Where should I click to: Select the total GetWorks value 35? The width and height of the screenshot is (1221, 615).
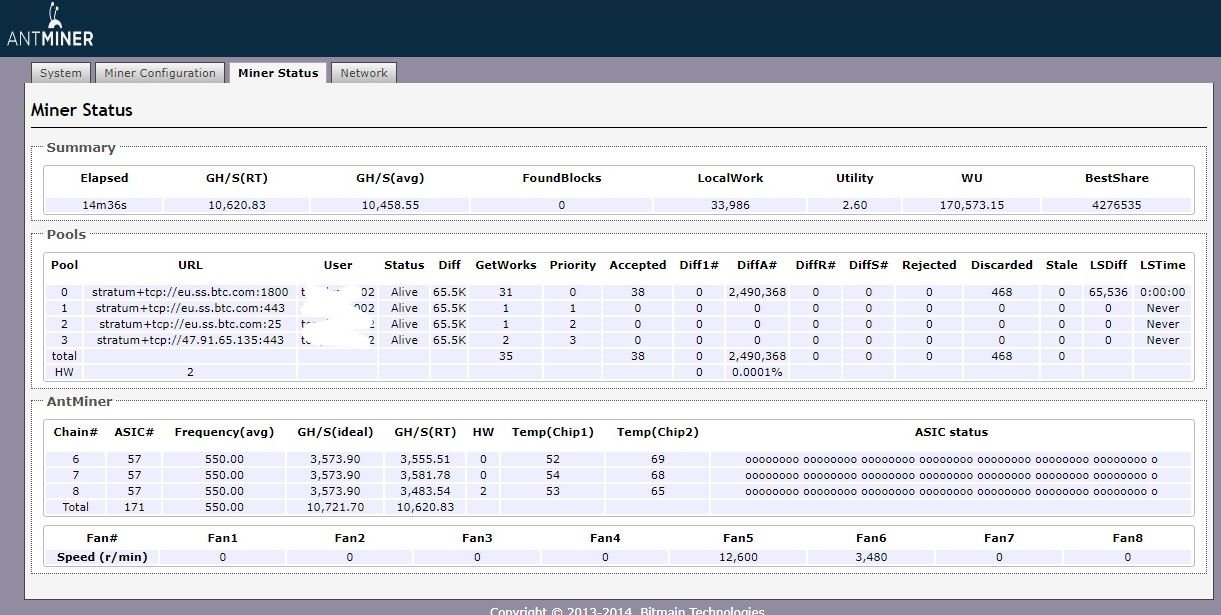tap(505, 356)
